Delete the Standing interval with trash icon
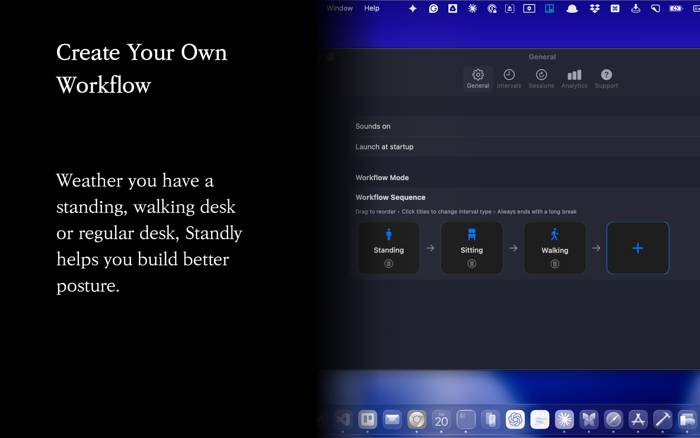The height and width of the screenshot is (438, 700). pyautogui.click(x=388, y=264)
